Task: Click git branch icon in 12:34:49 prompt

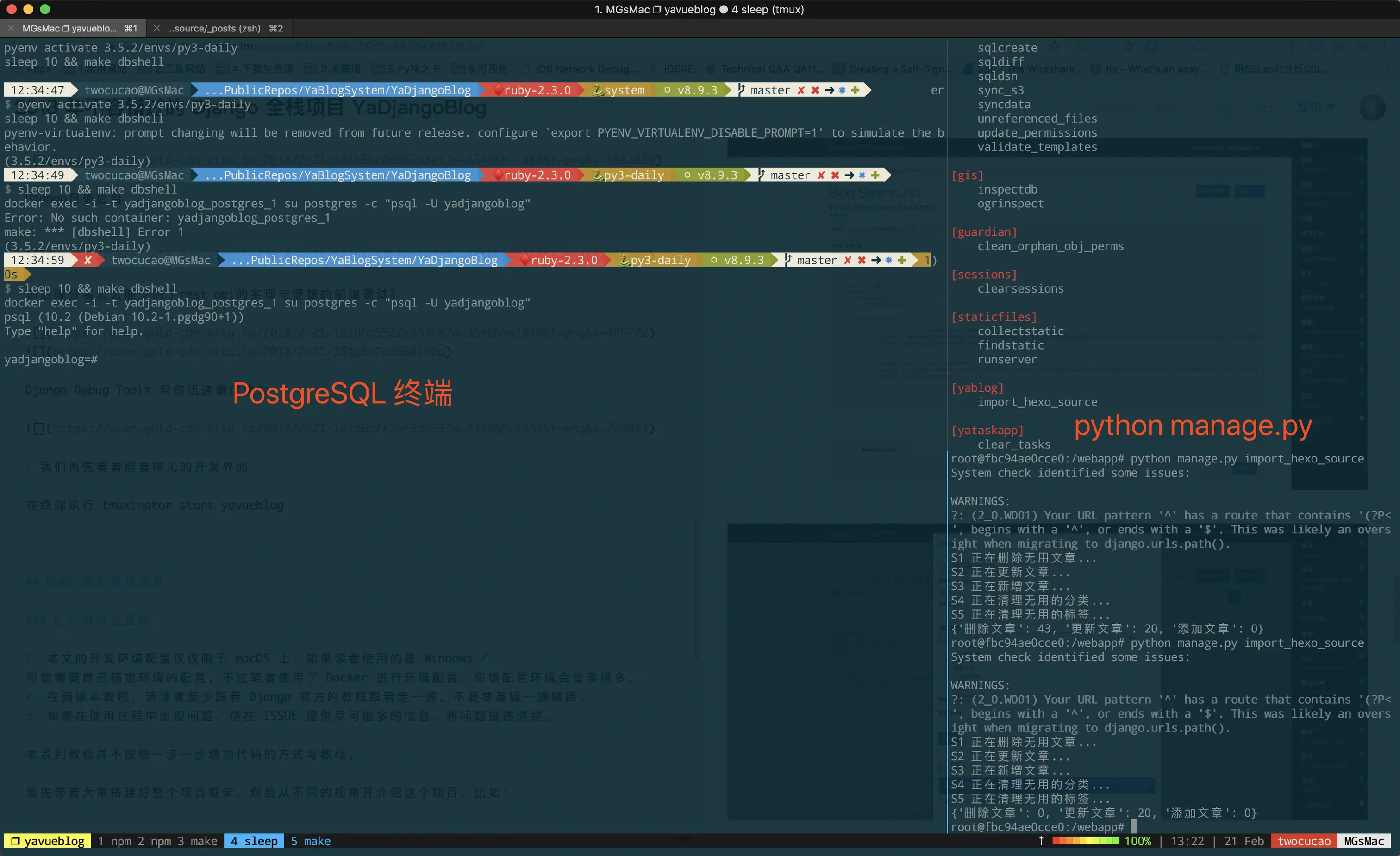Action: click(762, 175)
